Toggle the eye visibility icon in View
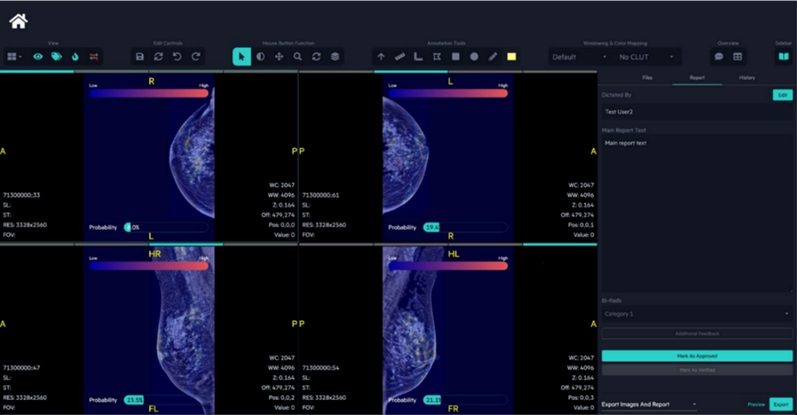Image resolution: width=797 pixels, height=415 pixels. click(x=38, y=57)
